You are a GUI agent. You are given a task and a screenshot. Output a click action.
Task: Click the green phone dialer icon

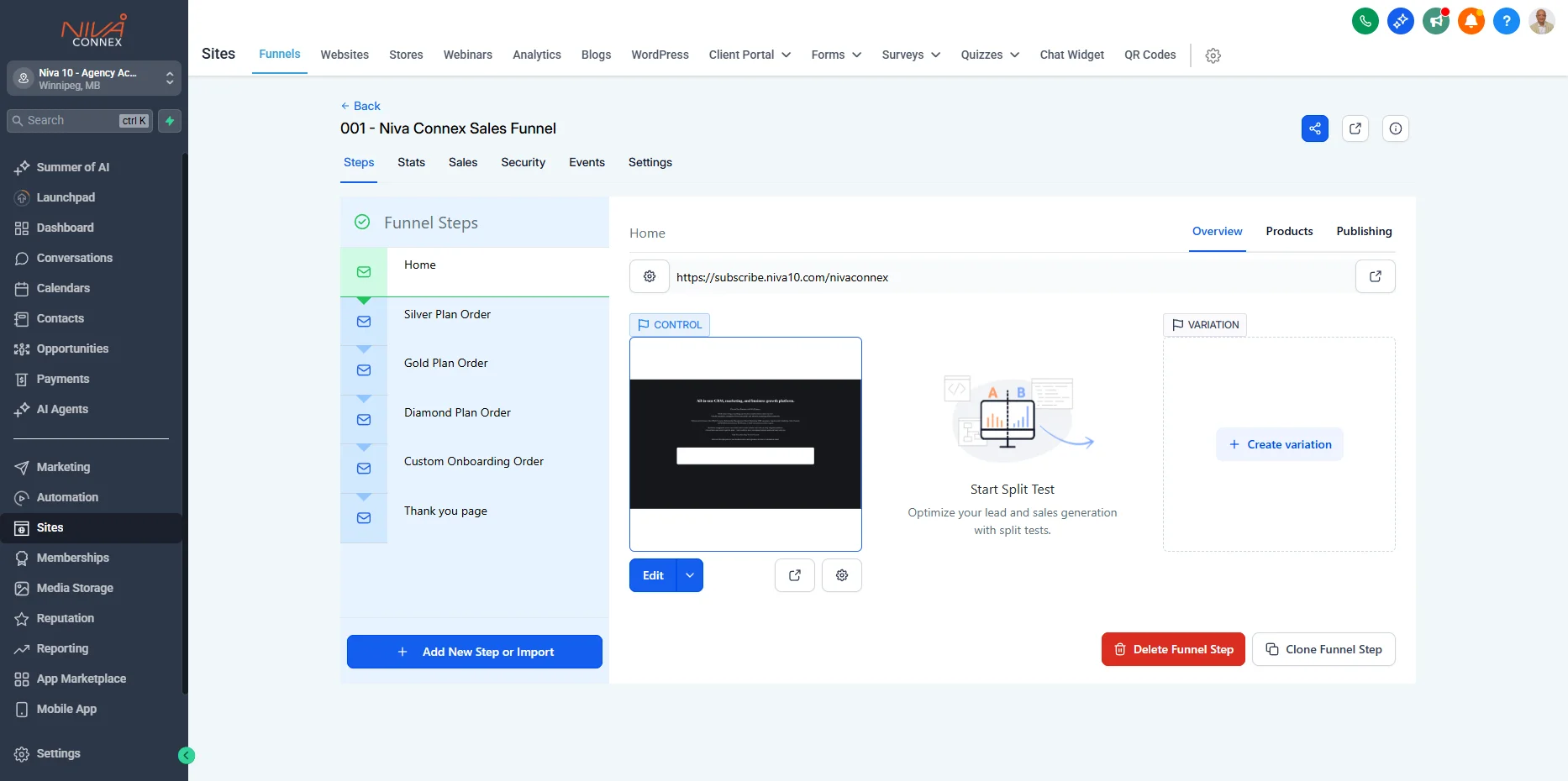1365,21
